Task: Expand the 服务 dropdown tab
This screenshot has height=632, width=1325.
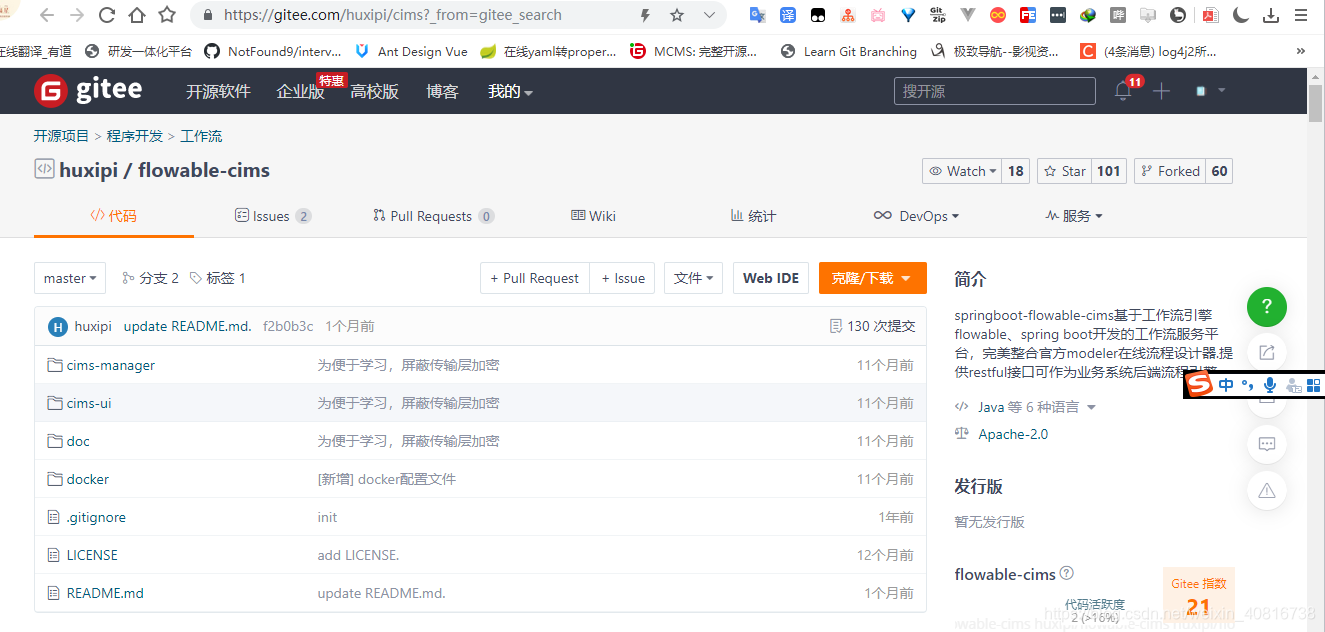Action: coord(1074,215)
